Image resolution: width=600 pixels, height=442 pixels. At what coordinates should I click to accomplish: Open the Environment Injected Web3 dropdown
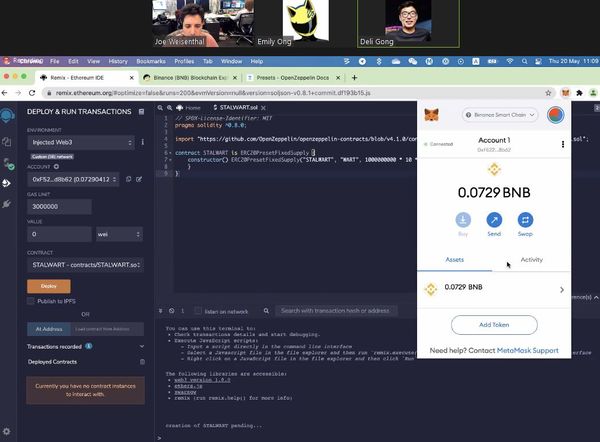tap(80, 144)
